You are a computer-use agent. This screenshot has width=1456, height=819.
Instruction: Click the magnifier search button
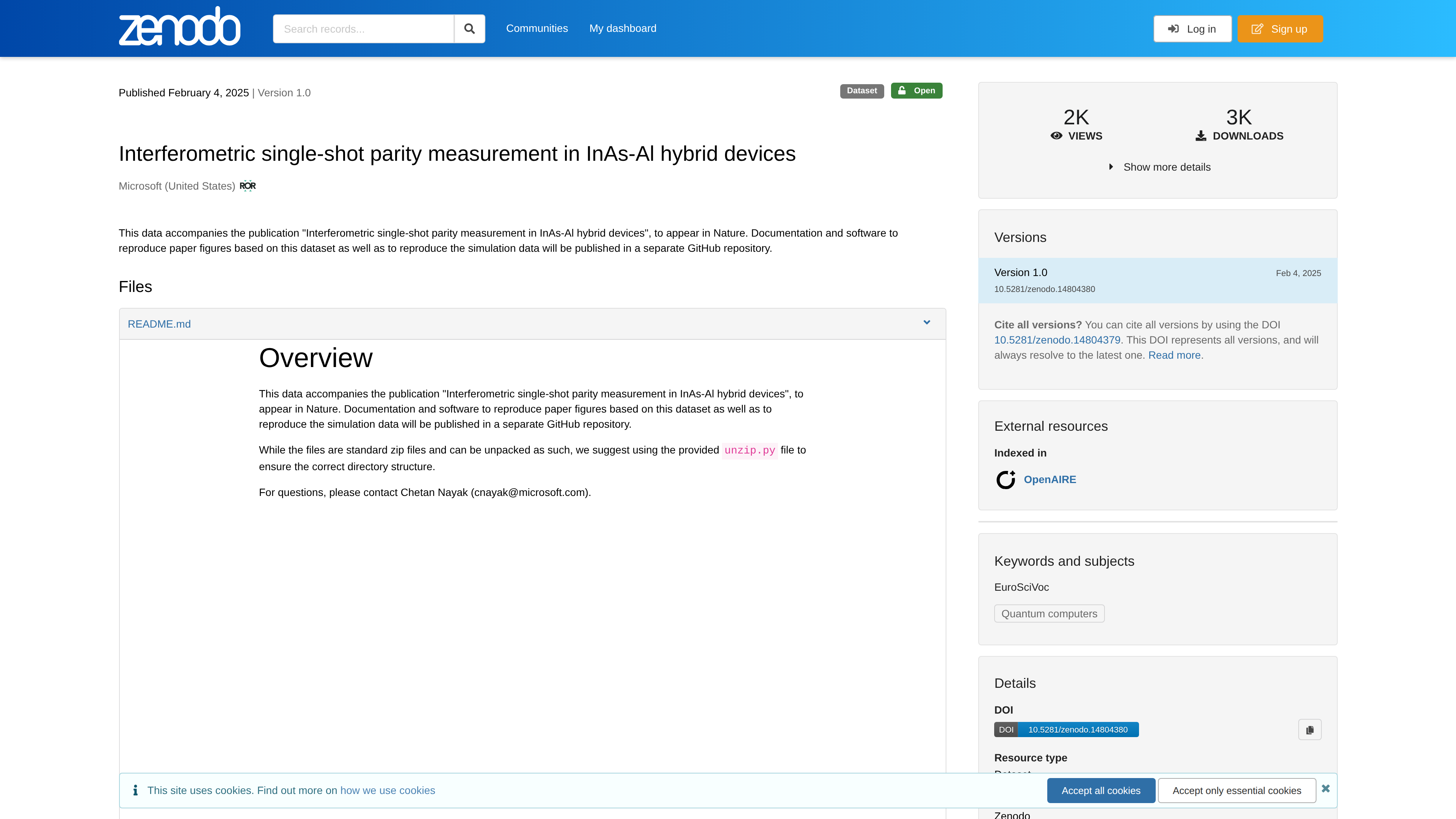pos(469,29)
